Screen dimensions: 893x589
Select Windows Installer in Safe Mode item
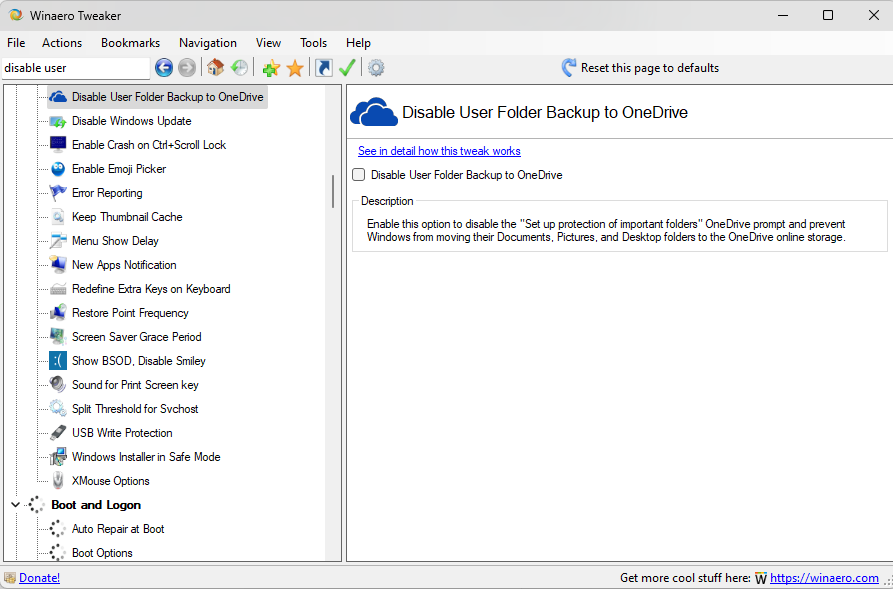click(x=146, y=457)
